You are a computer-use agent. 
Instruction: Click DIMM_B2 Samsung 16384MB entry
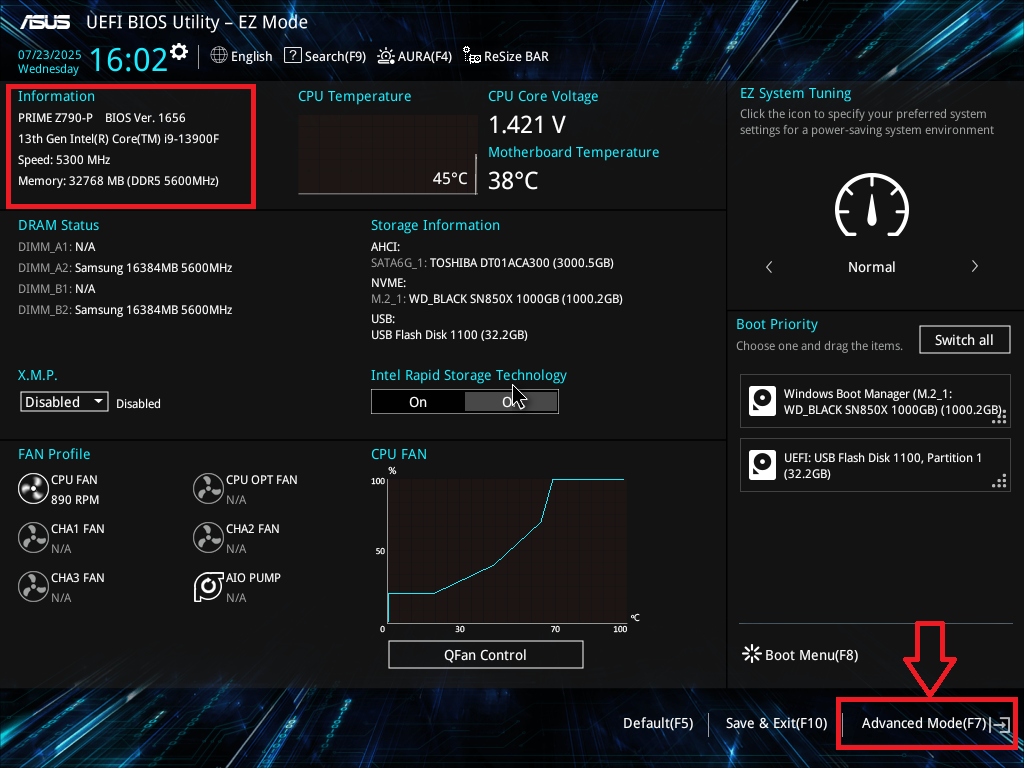tap(125, 310)
